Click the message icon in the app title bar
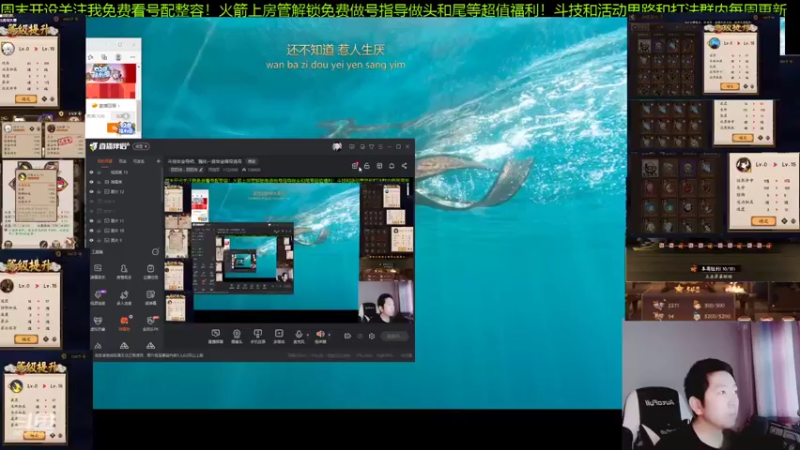The height and width of the screenshot is (450, 800). tap(352, 147)
